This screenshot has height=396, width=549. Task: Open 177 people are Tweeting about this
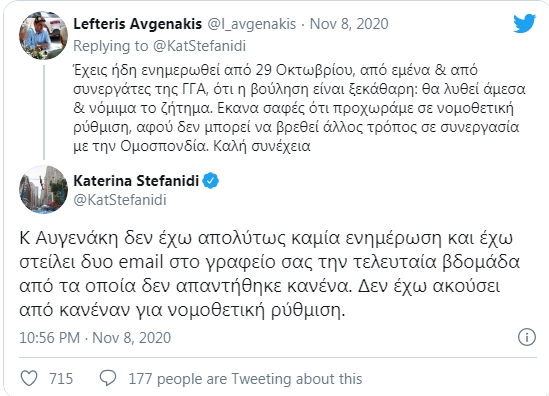click(x=245, y=378)
